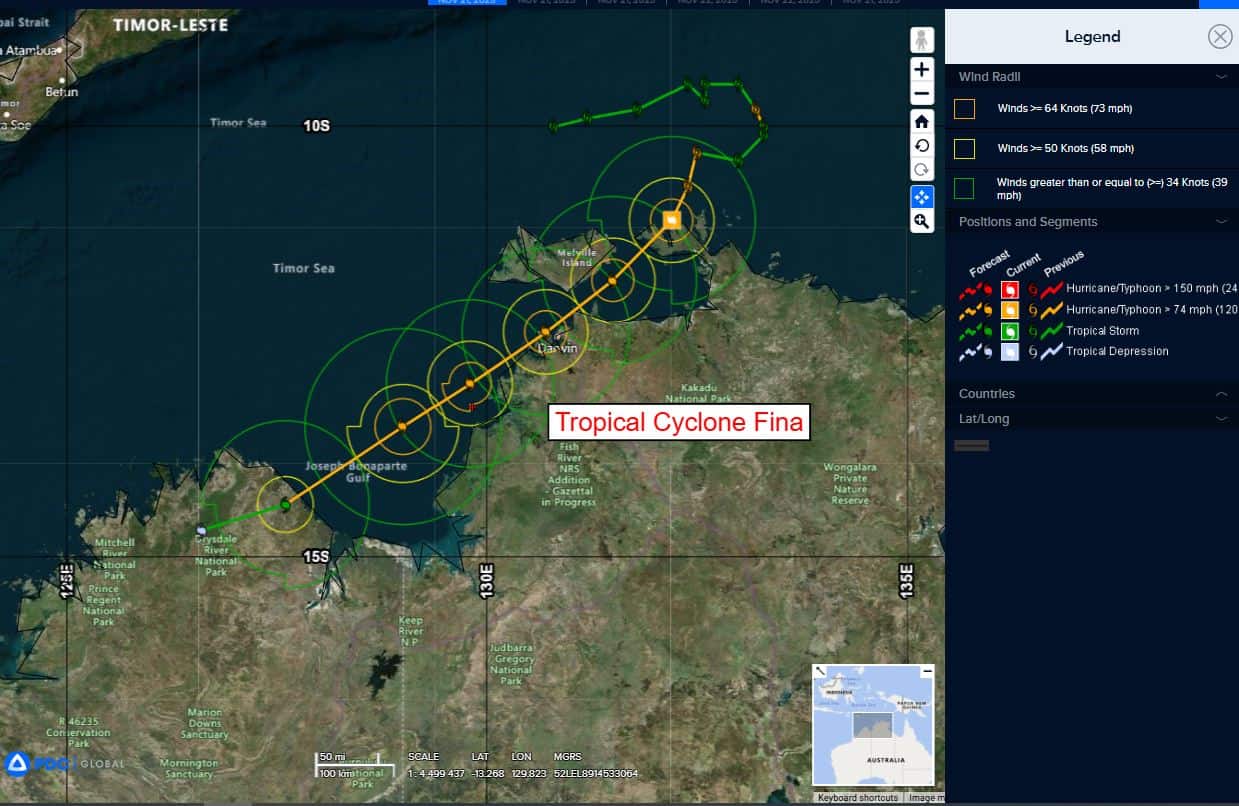Open Keyboard shortcuts link
This screenshot has height=806, width=1239.
(858, 798)
